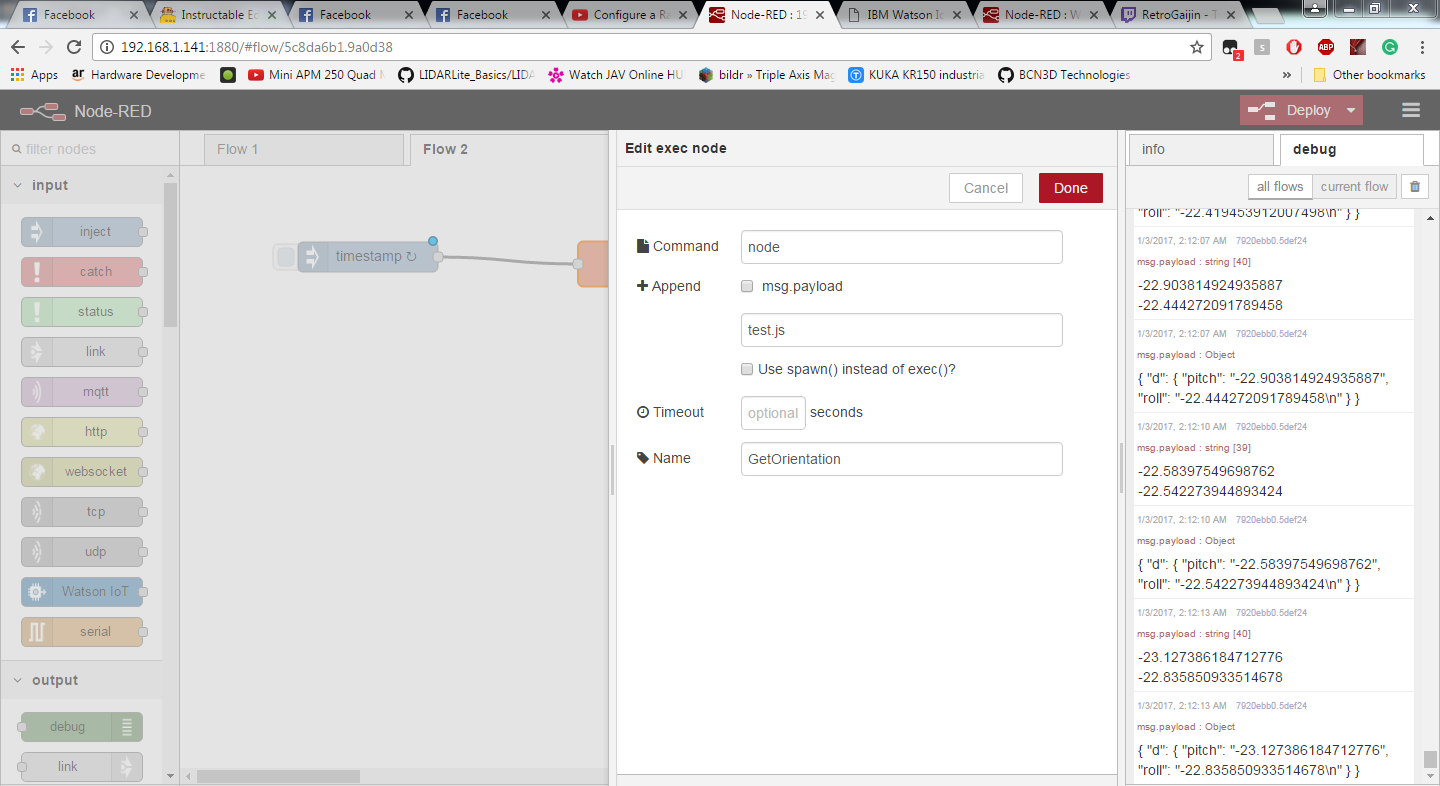
Task: Click the arguments field containing test.js
Action: coord(901,330)
